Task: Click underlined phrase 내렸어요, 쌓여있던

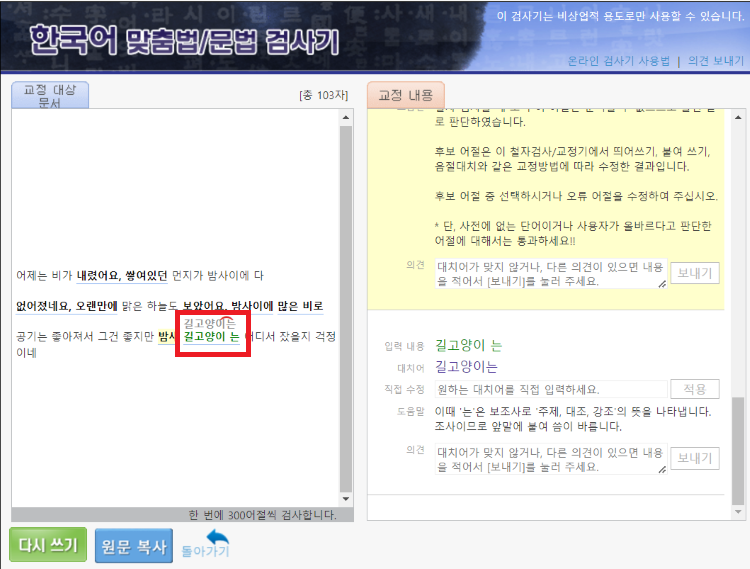Action: tap(122, 275)
